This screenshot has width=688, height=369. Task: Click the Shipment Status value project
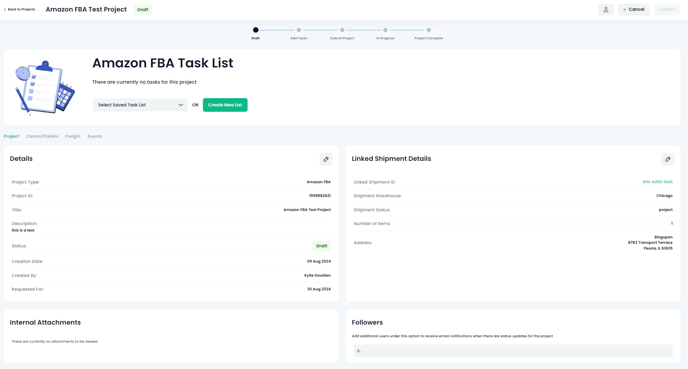click(666, 210)
